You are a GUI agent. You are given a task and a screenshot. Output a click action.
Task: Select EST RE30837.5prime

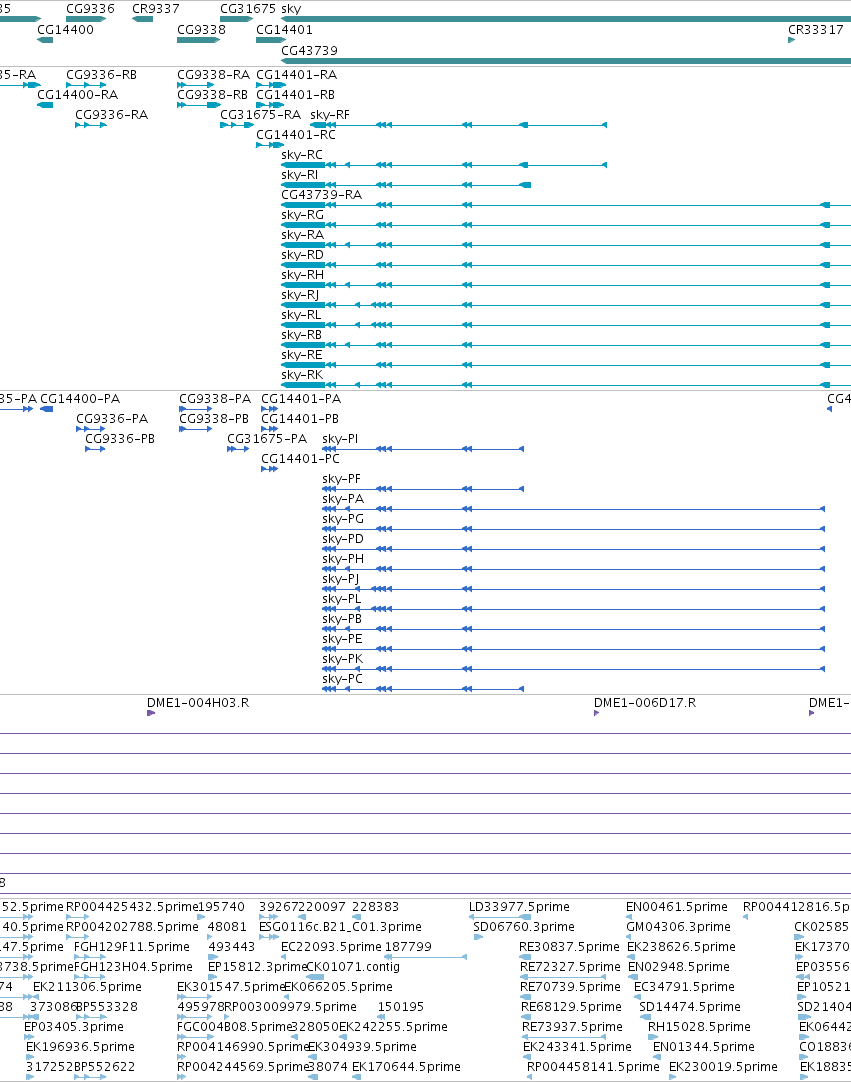(569, 947)
